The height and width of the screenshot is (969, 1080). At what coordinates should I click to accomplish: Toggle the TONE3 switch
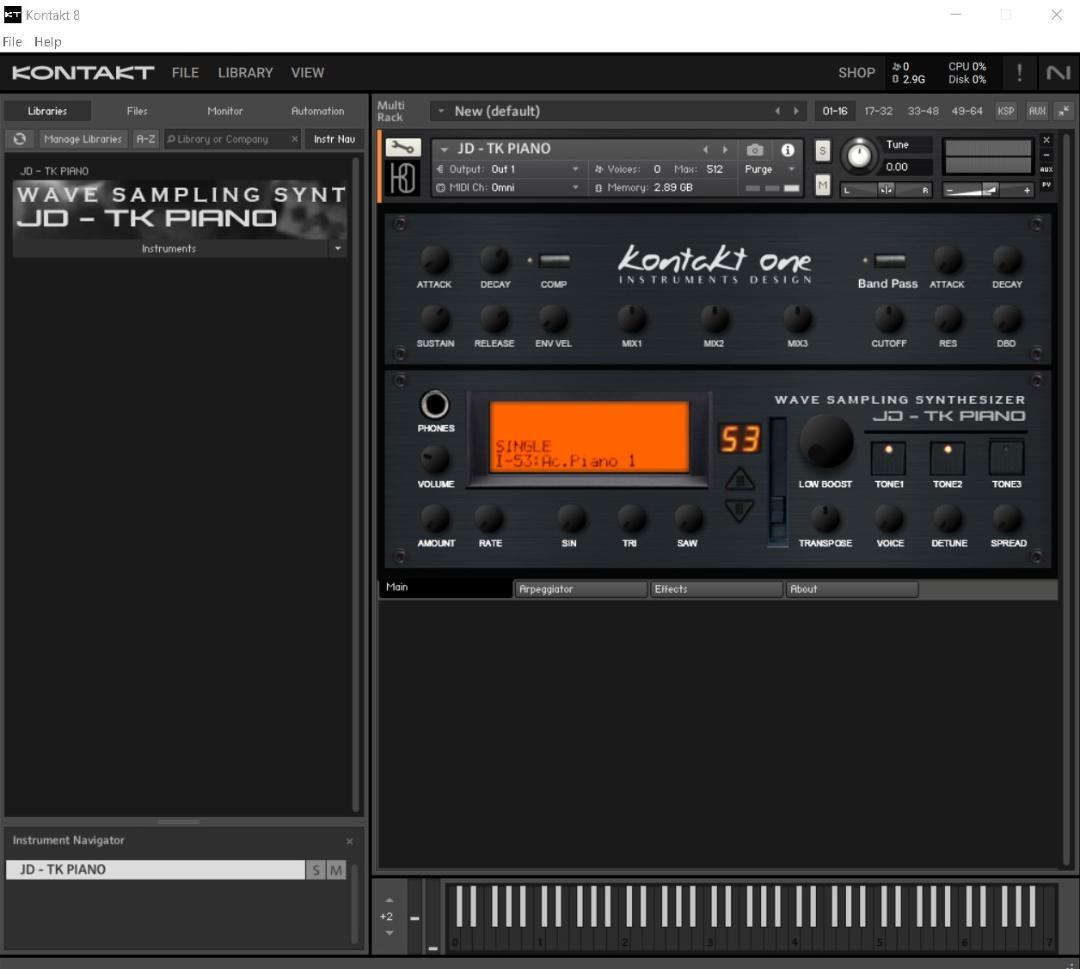point(1006,458)
